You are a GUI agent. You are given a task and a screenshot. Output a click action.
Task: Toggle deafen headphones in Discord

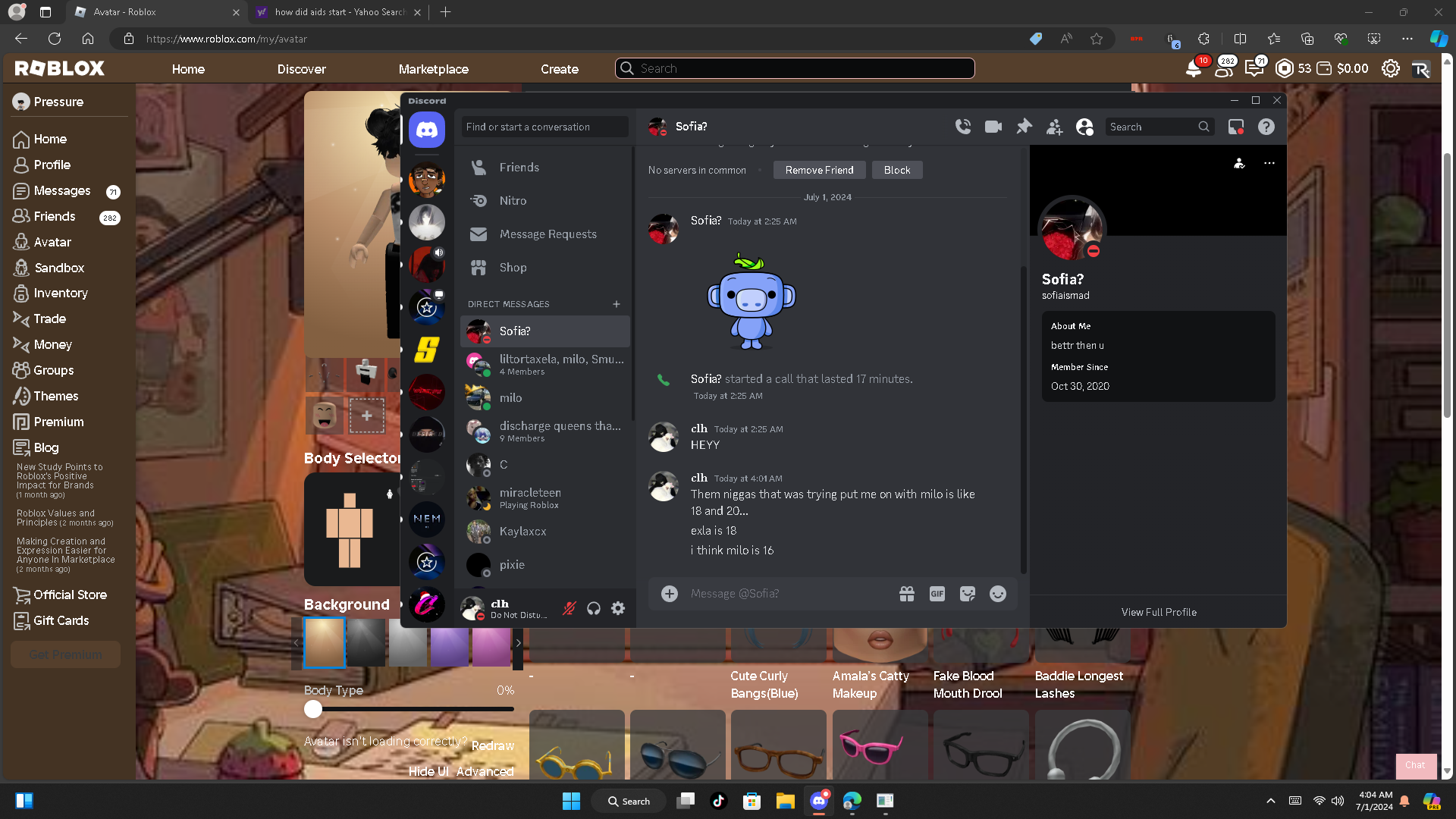click(x=594, y=608)
